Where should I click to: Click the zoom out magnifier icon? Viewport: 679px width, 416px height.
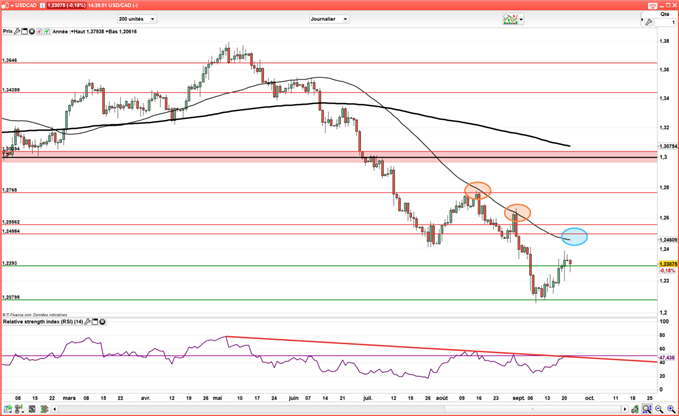pos(659,409)
